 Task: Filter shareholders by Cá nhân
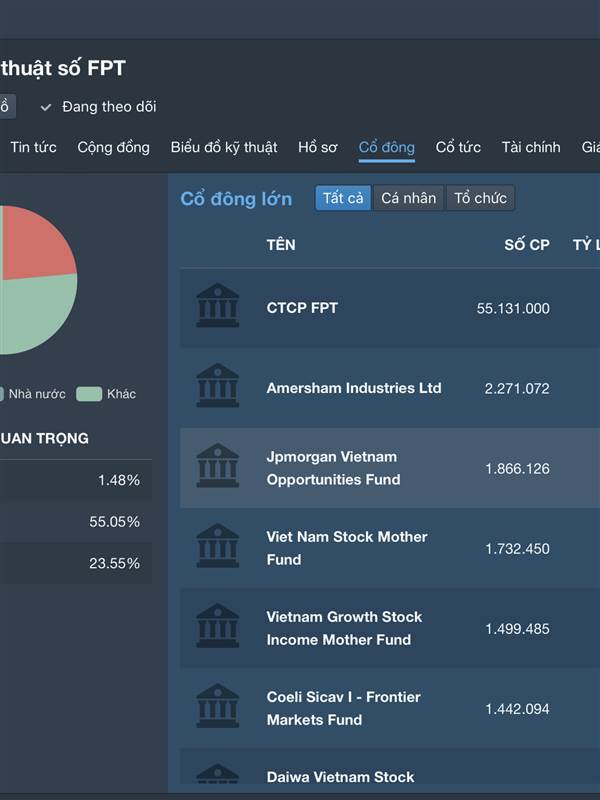point(409,198)
